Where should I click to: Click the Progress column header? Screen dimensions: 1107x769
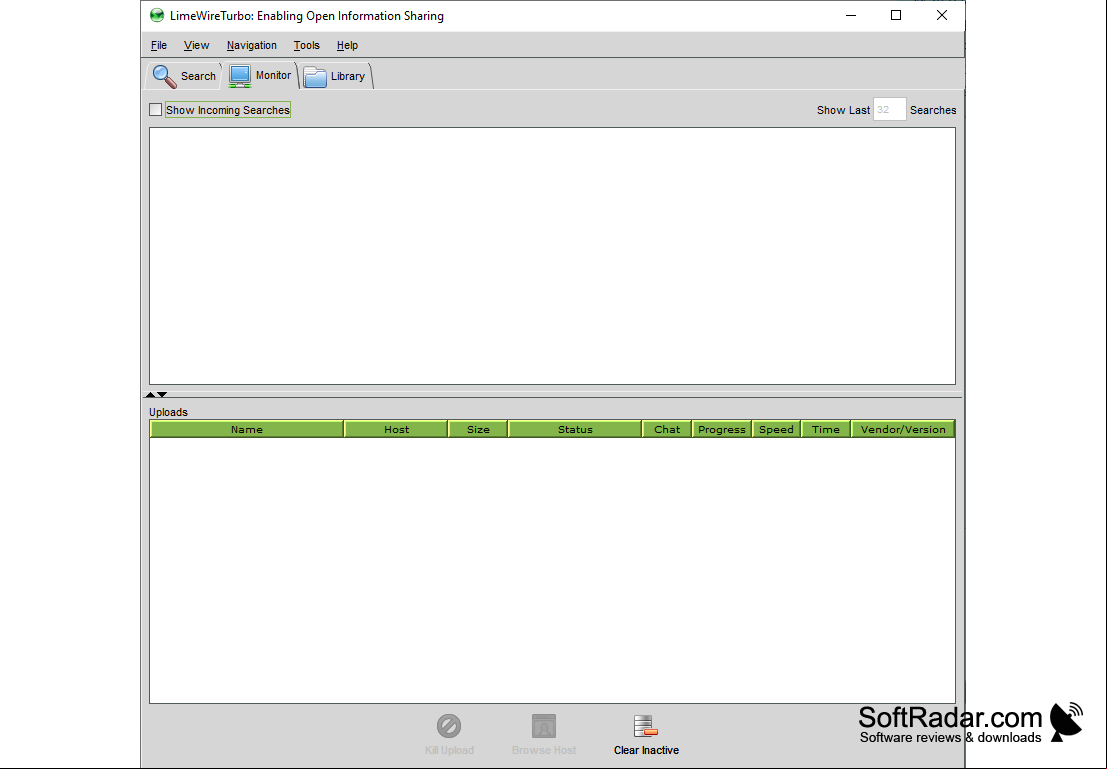click(x=722, y=429)
